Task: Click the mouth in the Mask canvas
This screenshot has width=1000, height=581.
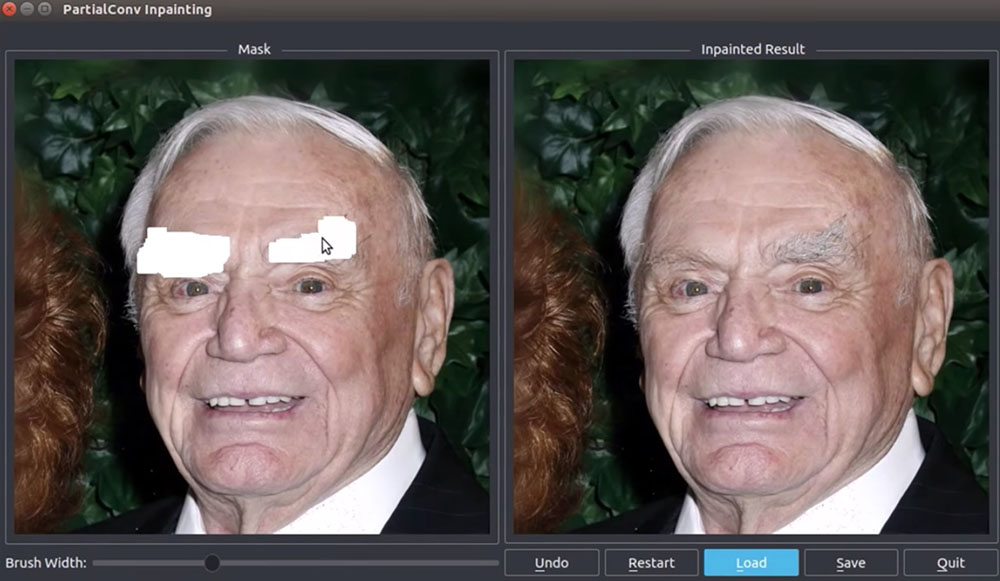Action: click(252, 403)
